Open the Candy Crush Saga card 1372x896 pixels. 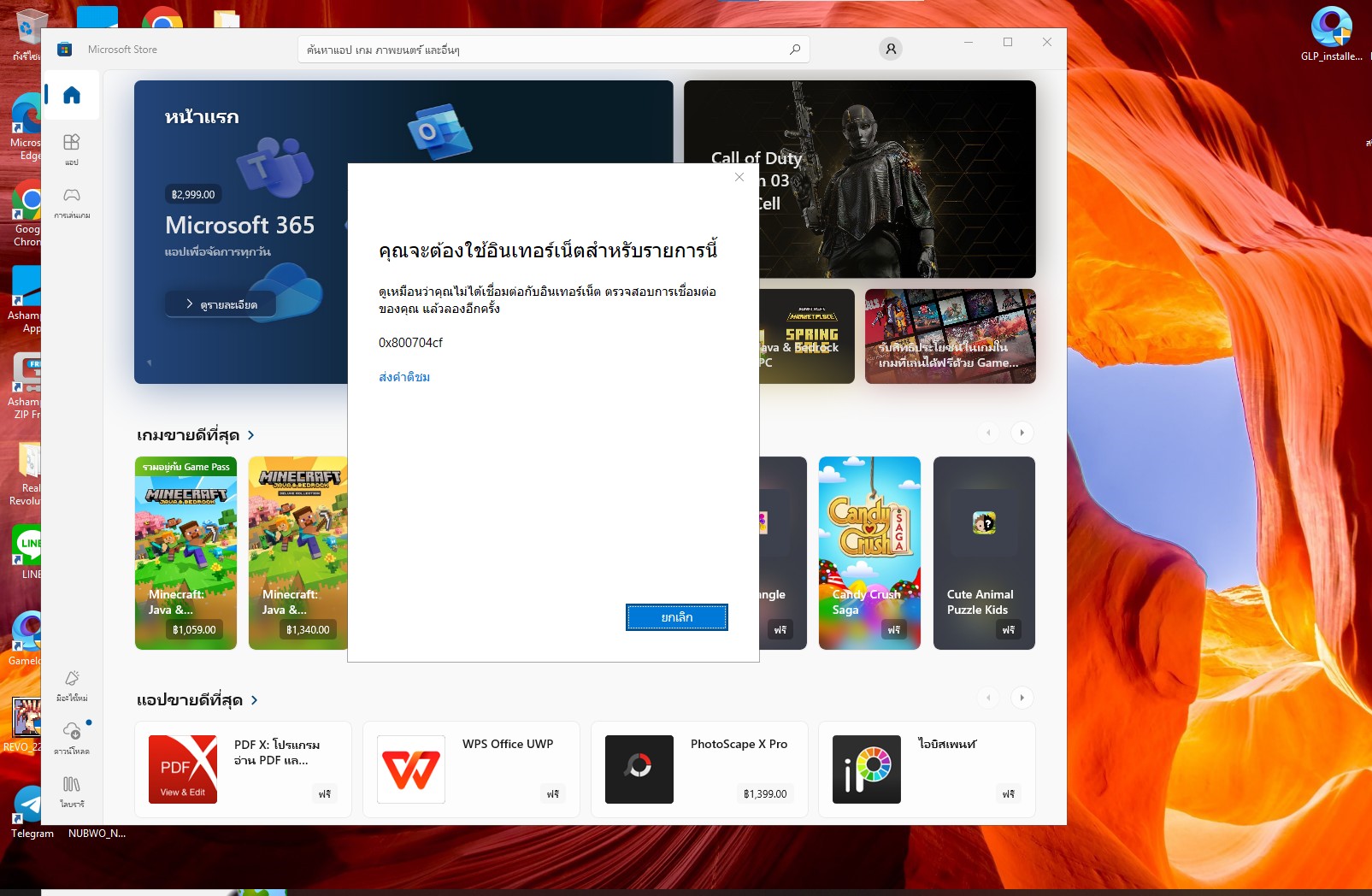click(x=869, y=553)
